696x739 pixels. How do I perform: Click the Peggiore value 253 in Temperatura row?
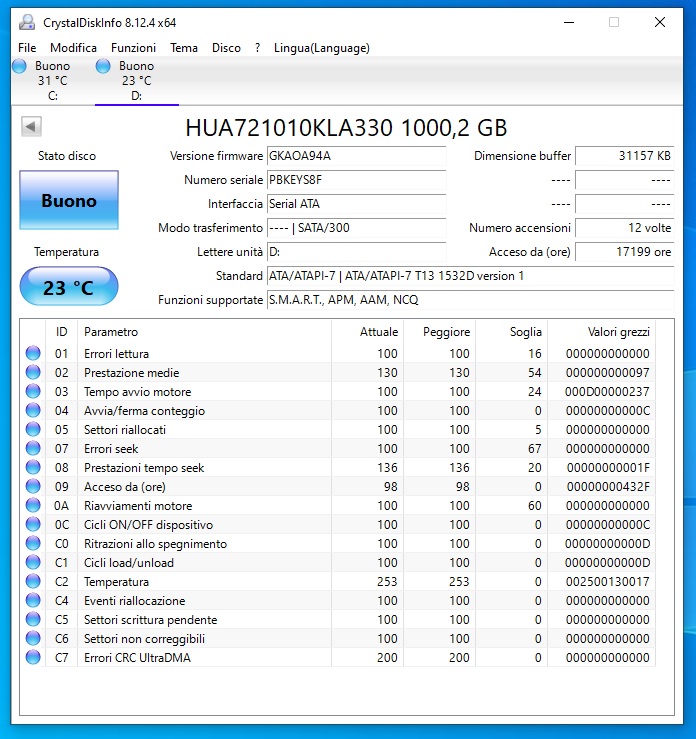[459, 582]
